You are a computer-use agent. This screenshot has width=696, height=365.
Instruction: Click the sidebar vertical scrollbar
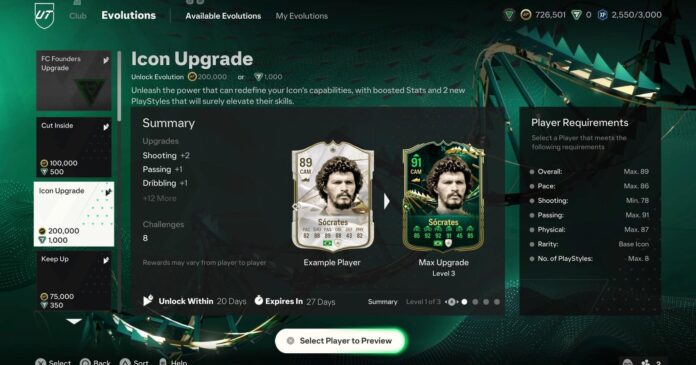pos(119,87)
